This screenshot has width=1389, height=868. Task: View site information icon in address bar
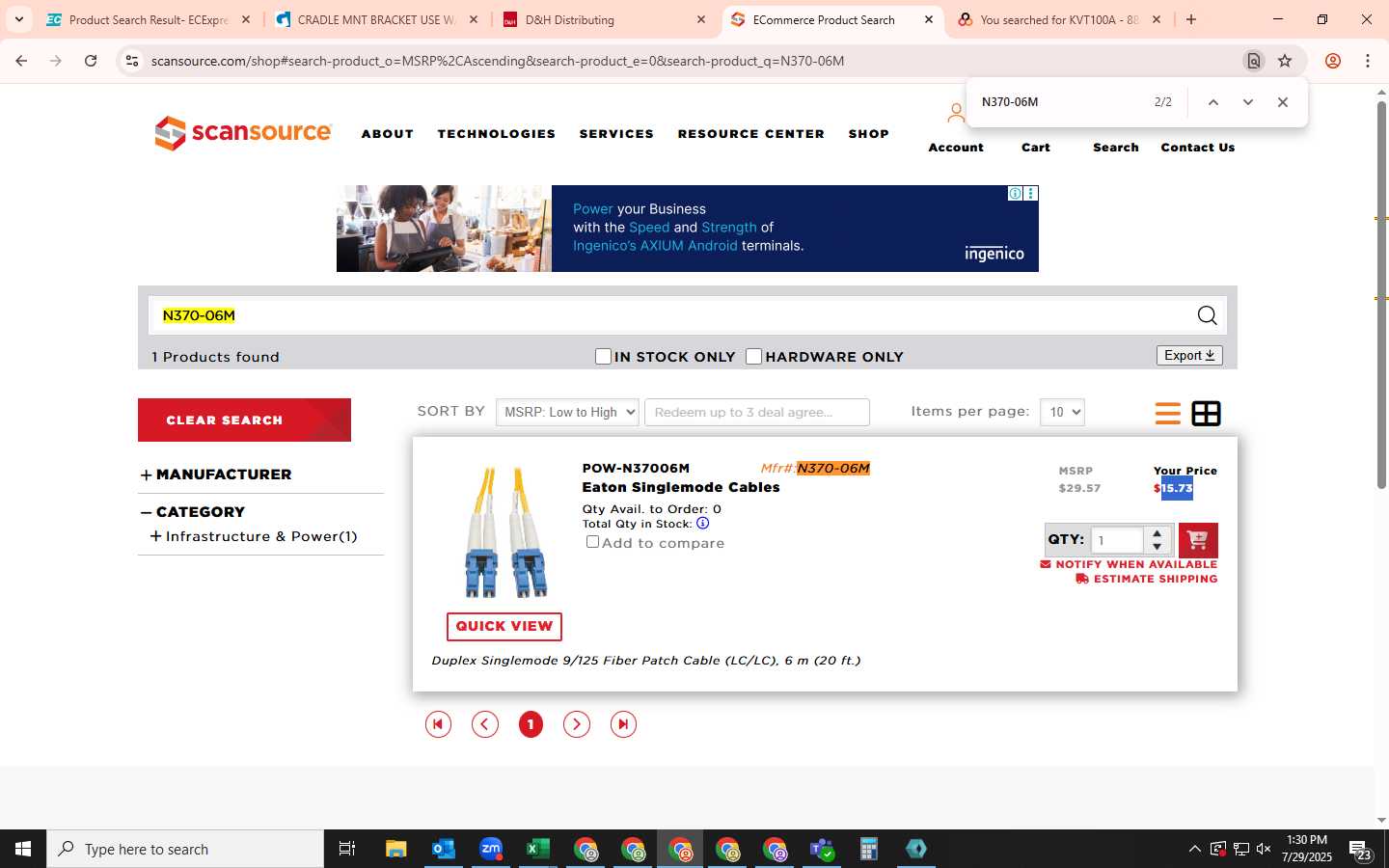tap(132, 61)
